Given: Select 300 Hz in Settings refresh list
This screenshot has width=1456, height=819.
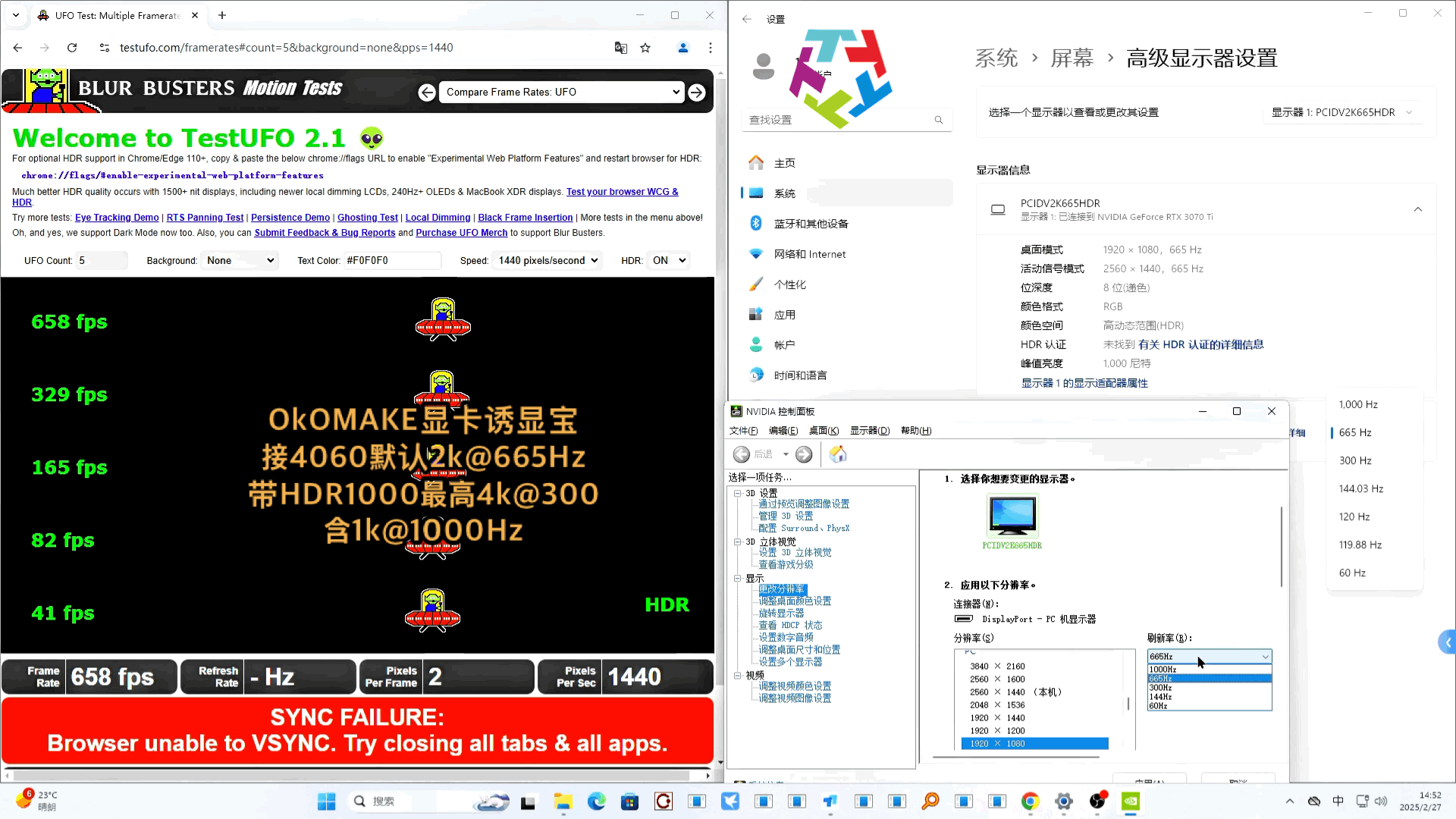Looking at the screenshot, I should point(1374,461).
